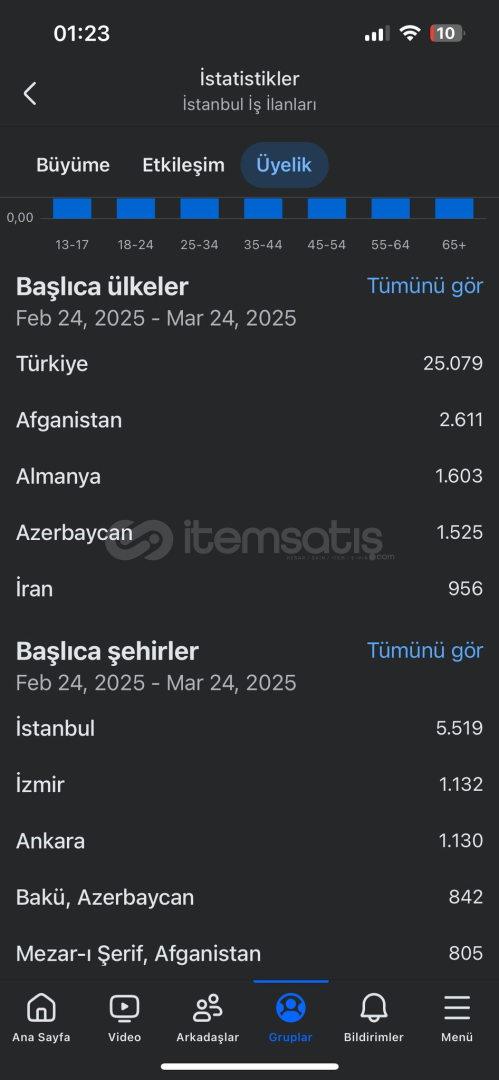Select the Gruplar groups icon

tap(291, 1008)
